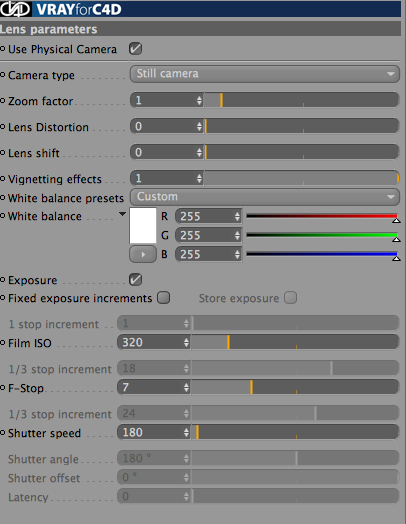Click the animation dot beside Vignetting effects

[x=3, y=179]
